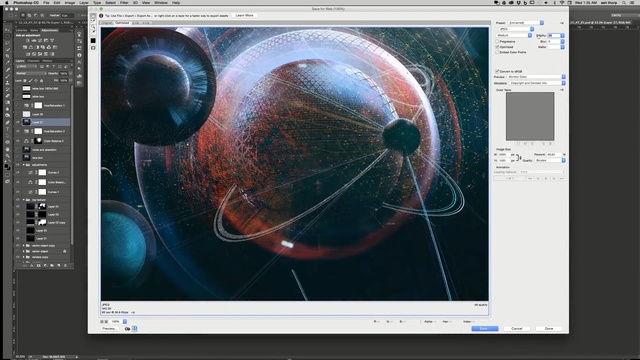Select the Layer 37 row in the Layers panel

click(x=42, y=122)
